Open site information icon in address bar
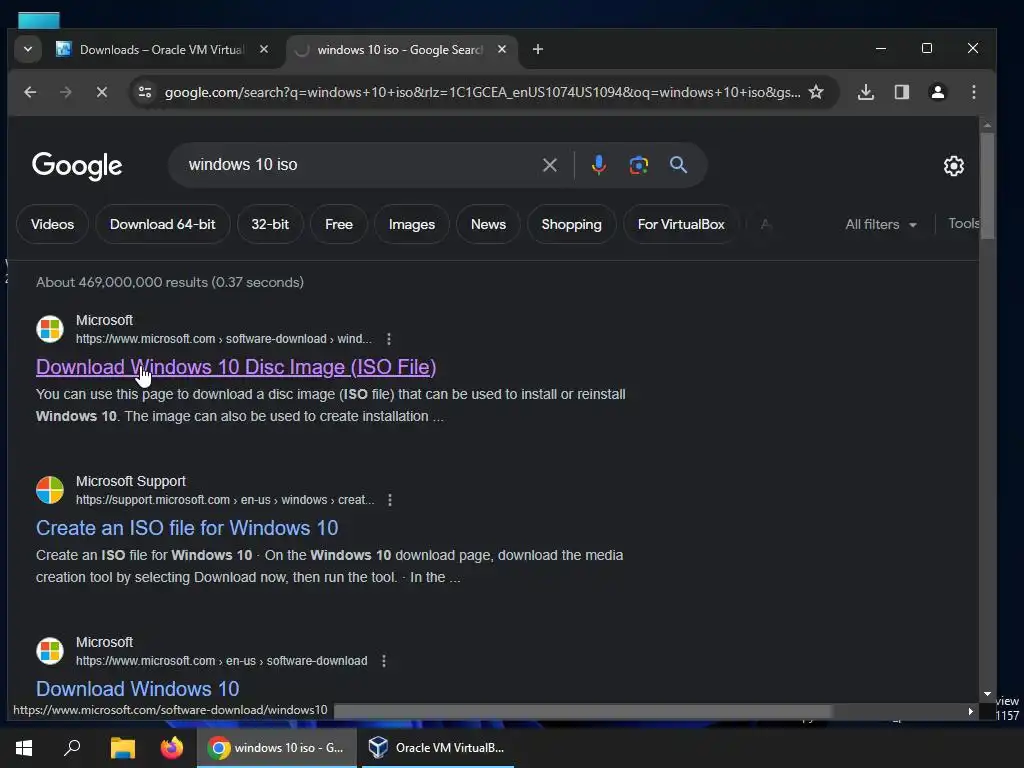 145,92
